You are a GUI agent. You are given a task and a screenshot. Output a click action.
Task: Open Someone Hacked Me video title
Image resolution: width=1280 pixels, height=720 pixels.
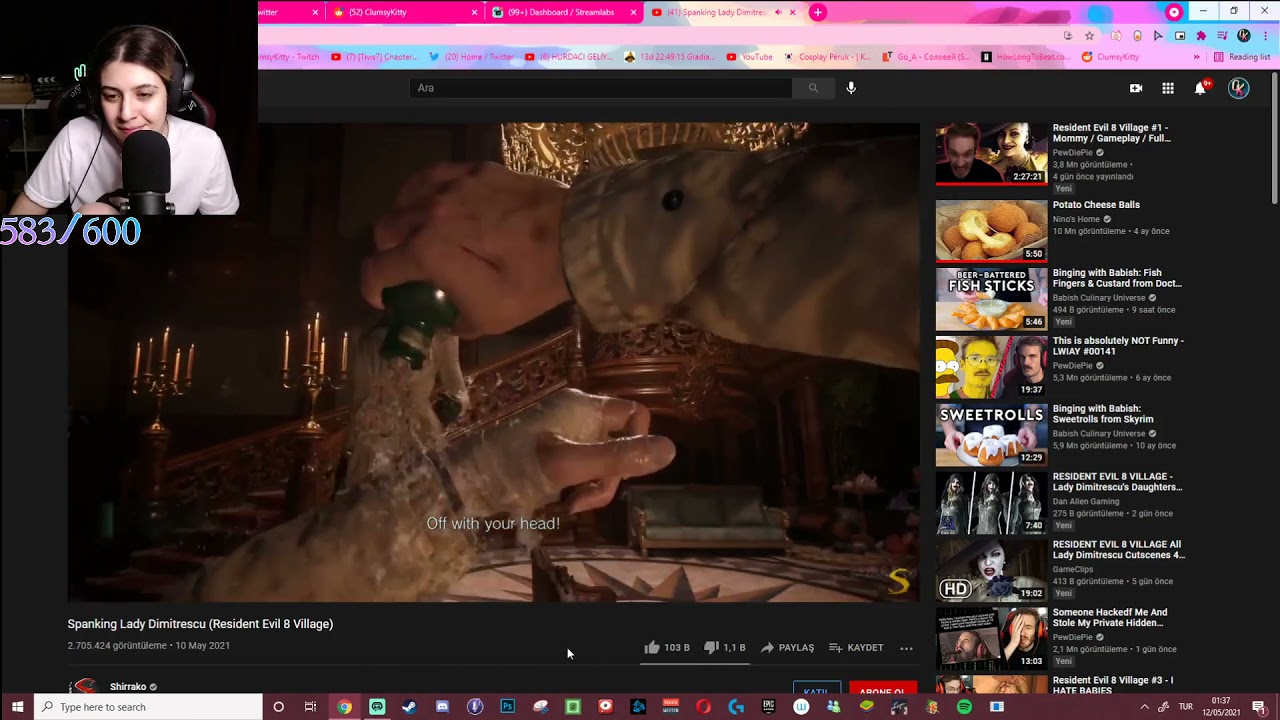pyautogui.click(x=1110, y=617)
